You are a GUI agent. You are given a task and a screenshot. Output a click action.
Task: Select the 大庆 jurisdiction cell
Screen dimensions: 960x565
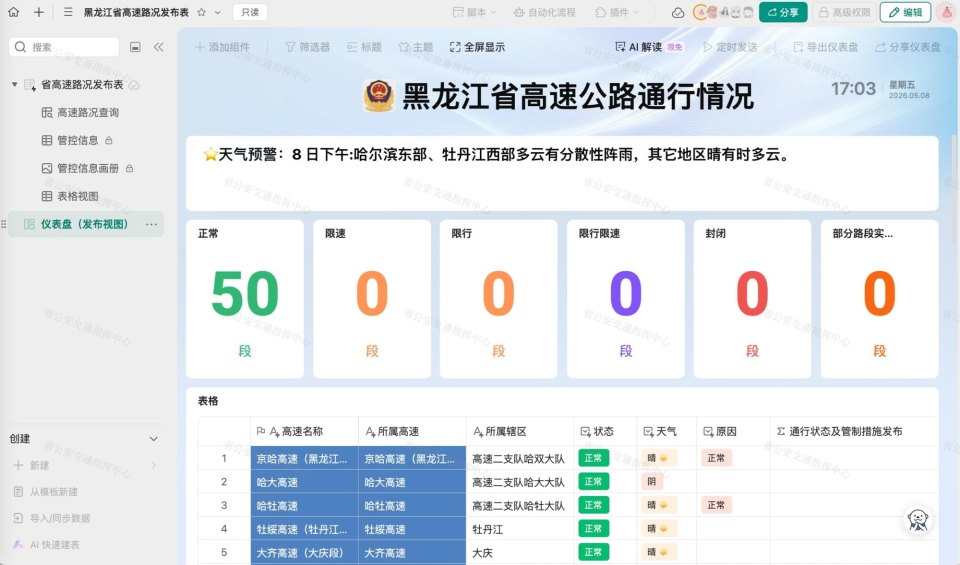[x=520, y=553]
